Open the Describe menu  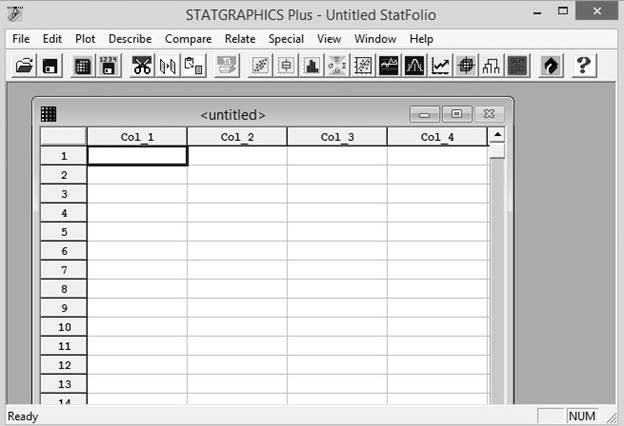(130, 39)
